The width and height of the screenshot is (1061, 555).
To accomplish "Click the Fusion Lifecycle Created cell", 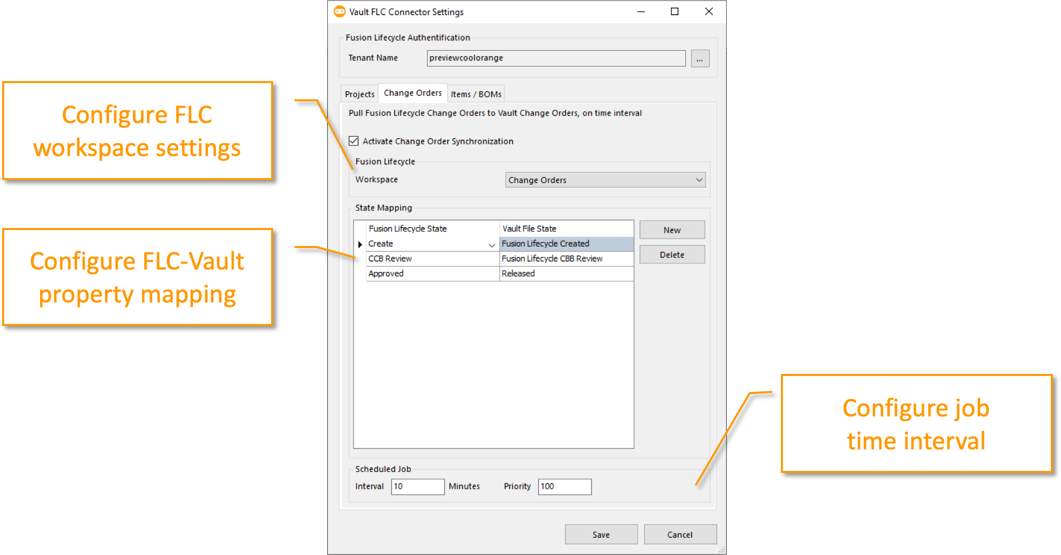I will pyautogui.click(x=566, y=244).
